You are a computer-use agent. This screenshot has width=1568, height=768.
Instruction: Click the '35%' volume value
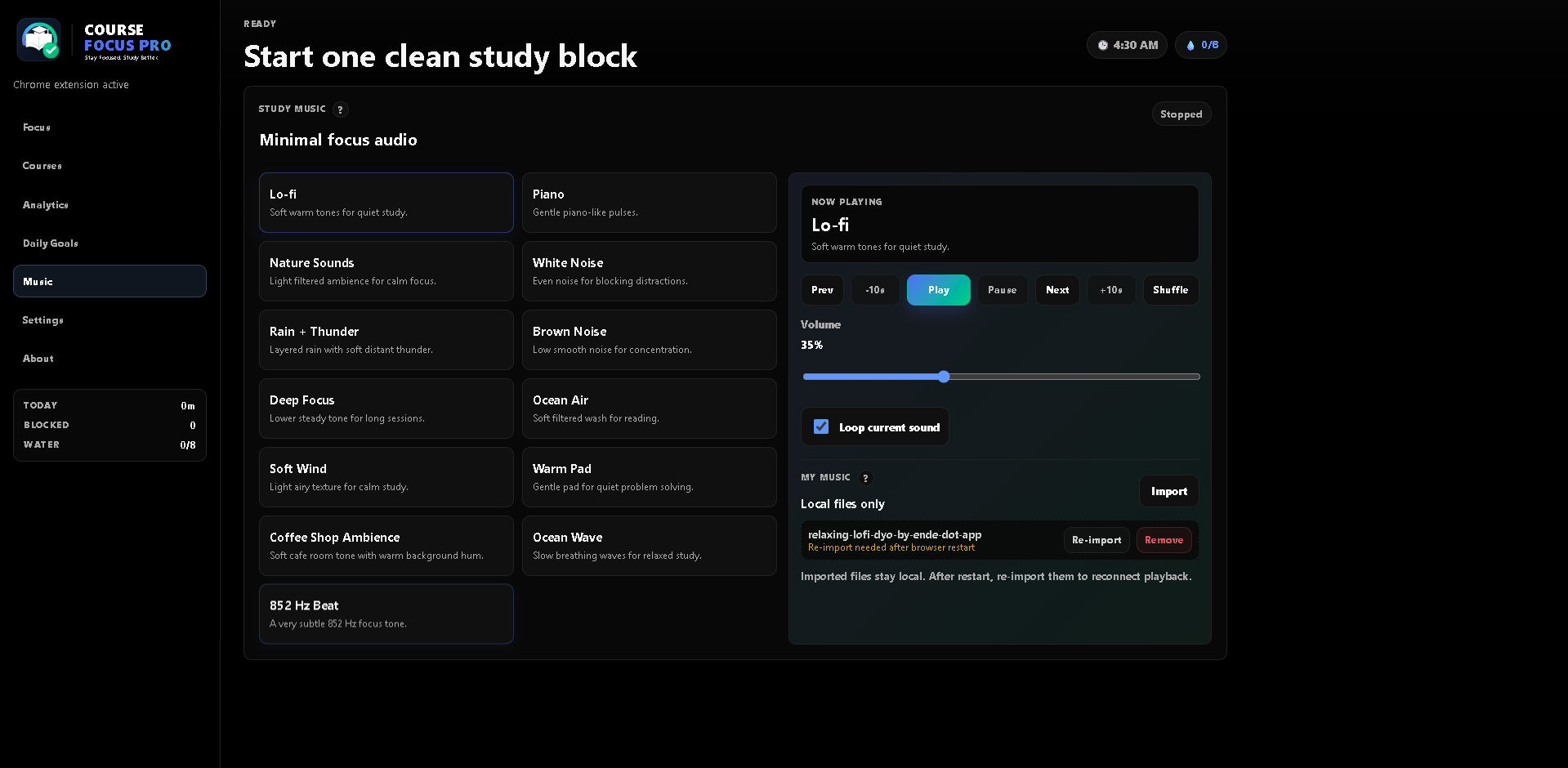pos(811,345)
